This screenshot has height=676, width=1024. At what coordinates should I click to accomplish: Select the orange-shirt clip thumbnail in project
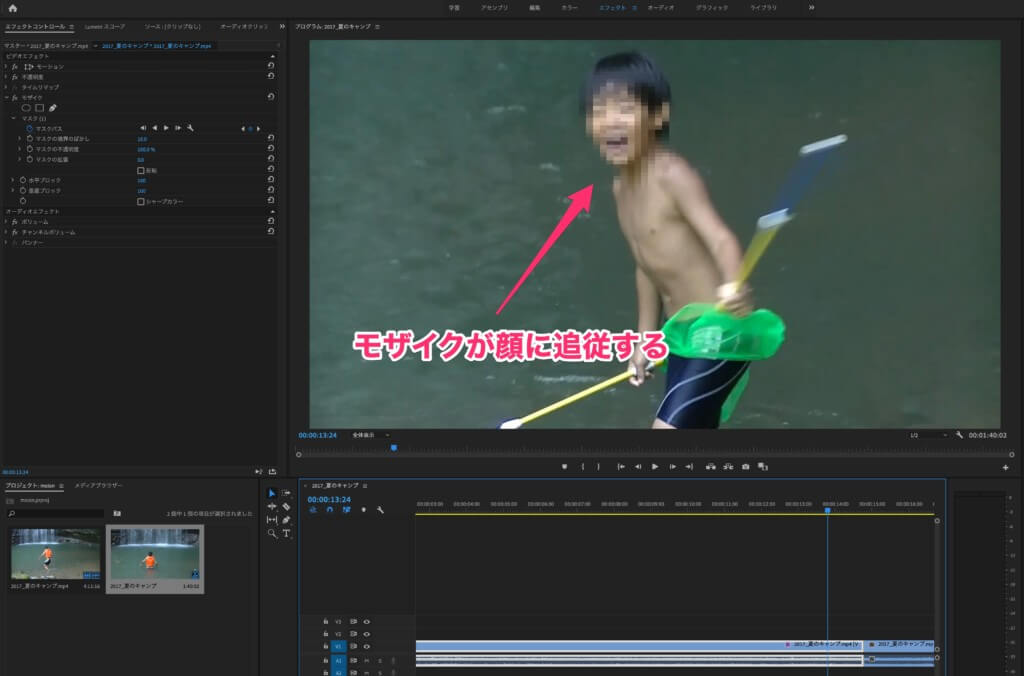[154, 556]
